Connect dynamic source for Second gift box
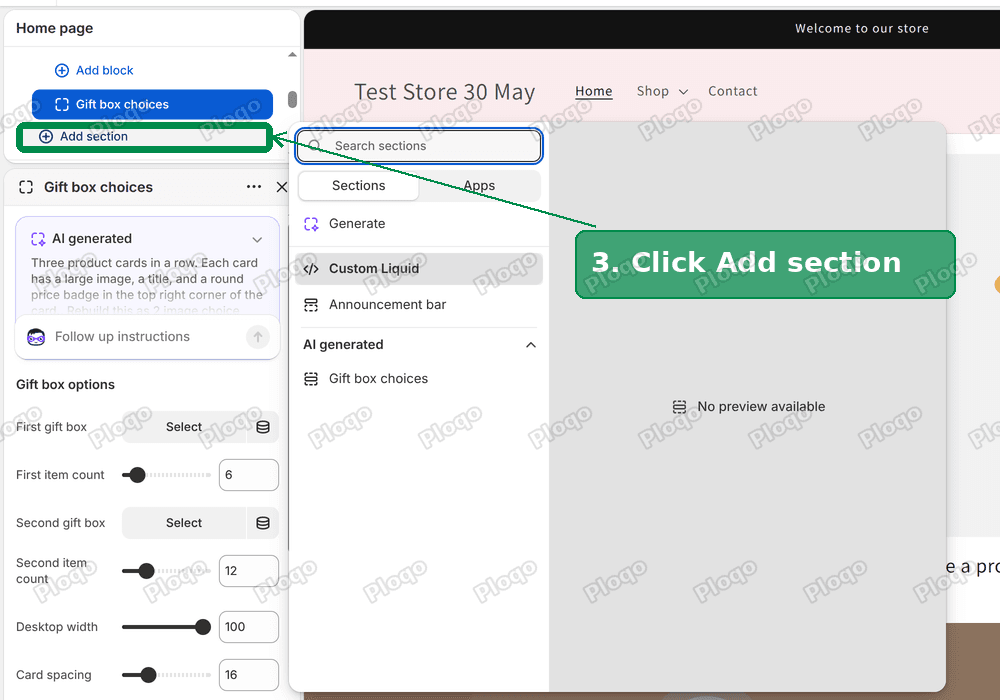Image resolution: width=1000 pixels, height=700 pixels. [263, 523]
